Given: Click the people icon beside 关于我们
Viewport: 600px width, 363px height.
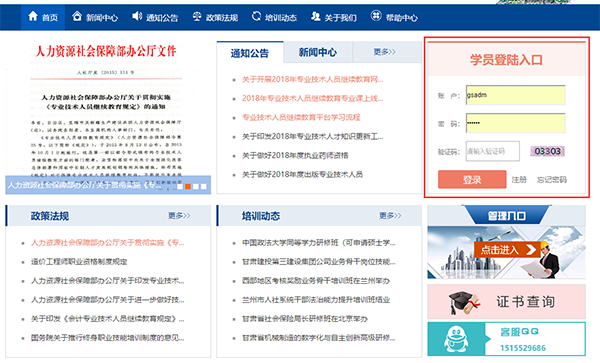Looking at the screenshot, I should pyautogui.click(x=316, y=16).
